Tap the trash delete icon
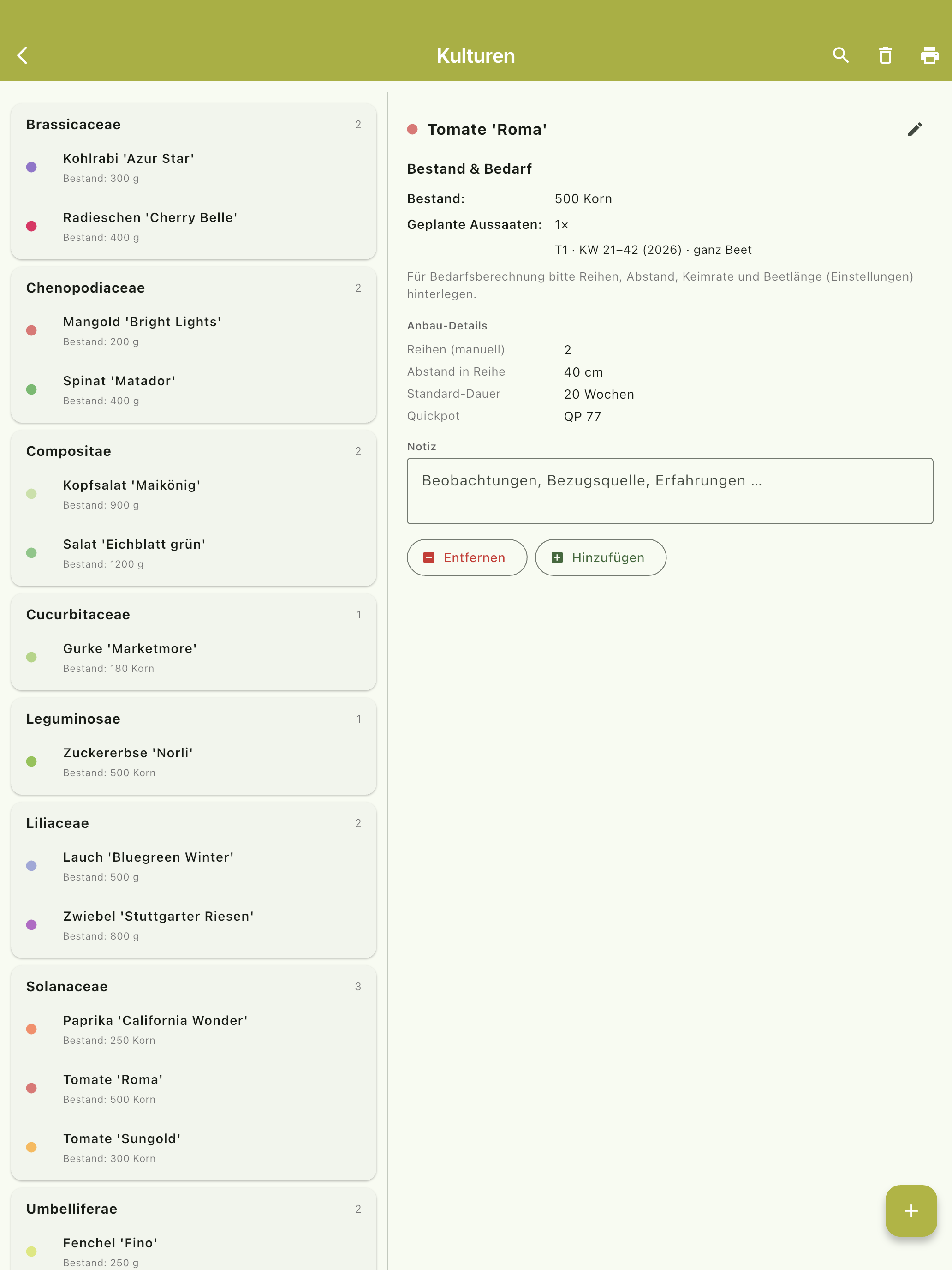 [886, 56]
